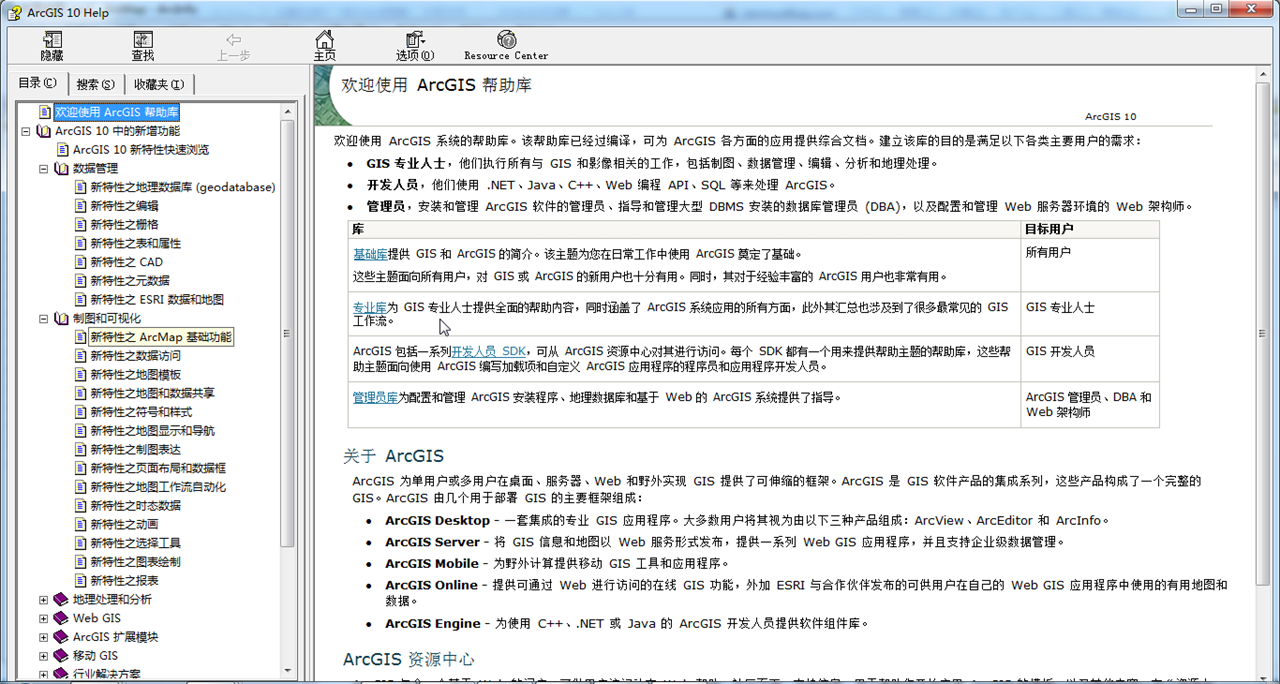Viewport: 1280px width, 684px height.
Task: Expand the 地理处理和分析 tree node
Action: [x=44, y=600]
